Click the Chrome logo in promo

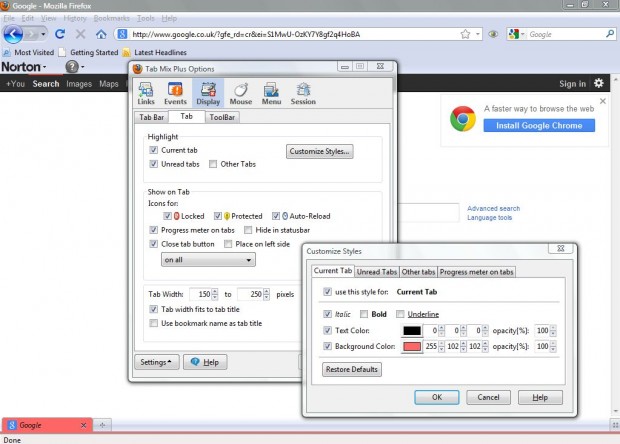click(x=463, y=118)
